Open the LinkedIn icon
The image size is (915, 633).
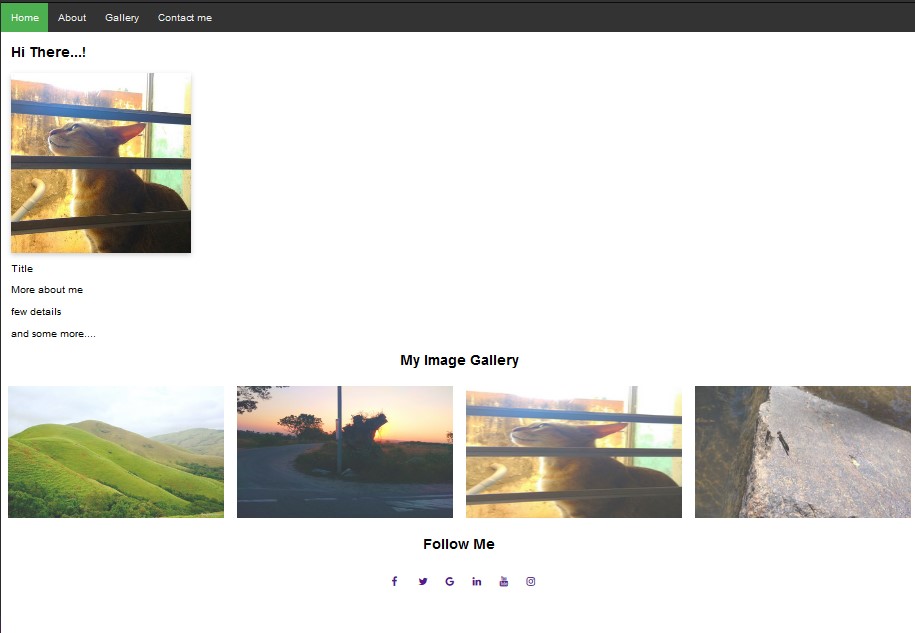tap(476, 581)
